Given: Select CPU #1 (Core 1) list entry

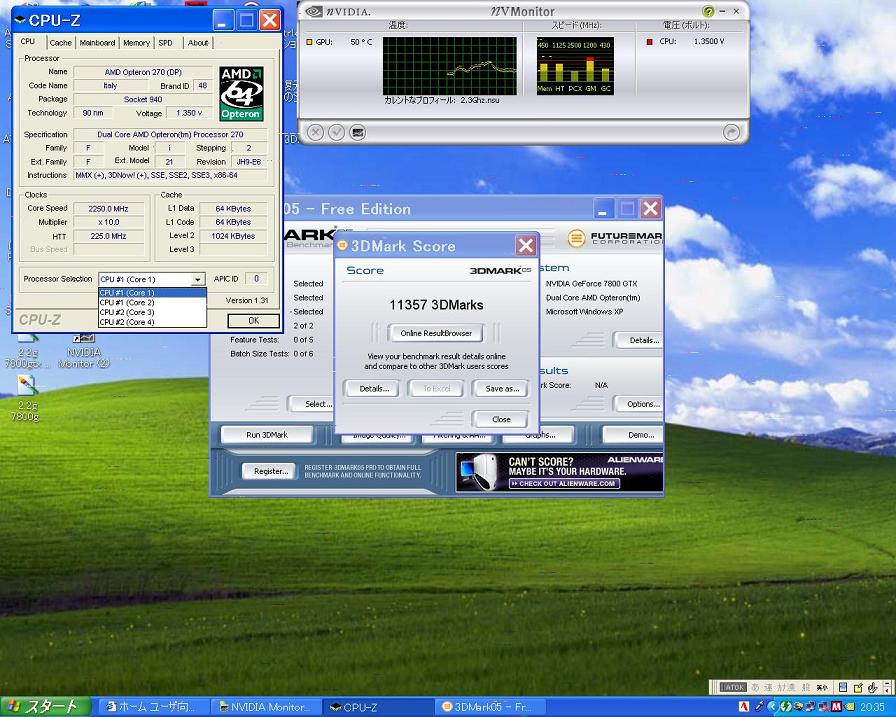Looking at the screenshot, I should pos(152,293).
